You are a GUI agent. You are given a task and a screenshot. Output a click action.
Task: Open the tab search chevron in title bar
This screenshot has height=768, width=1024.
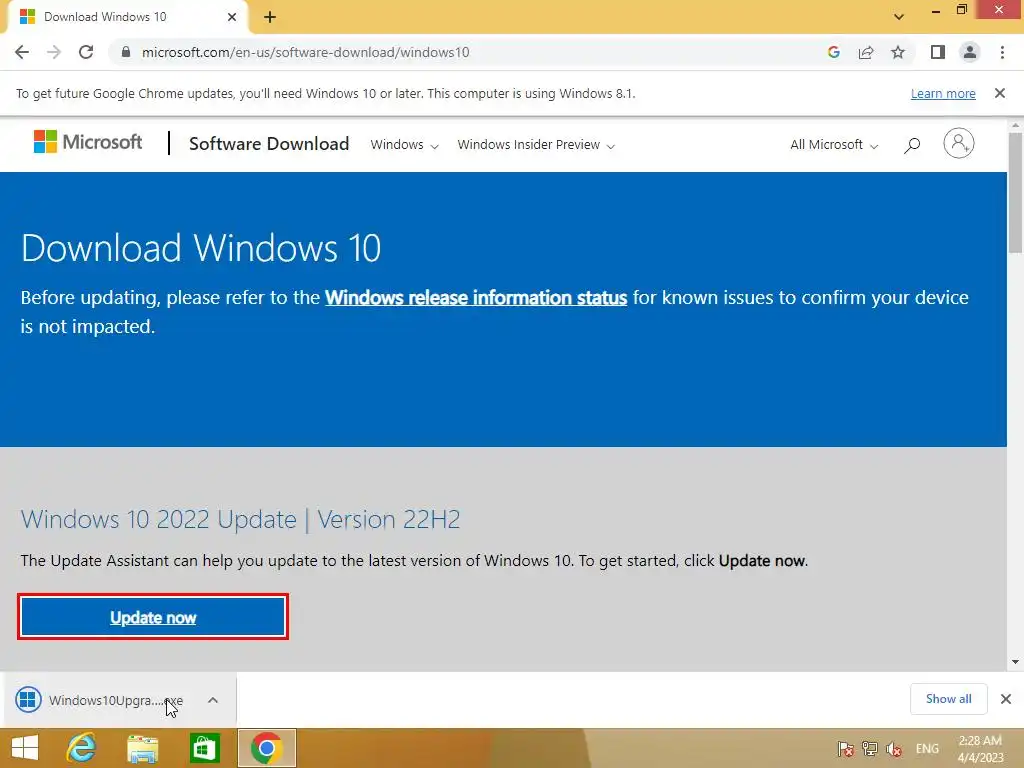pos(899,17)
